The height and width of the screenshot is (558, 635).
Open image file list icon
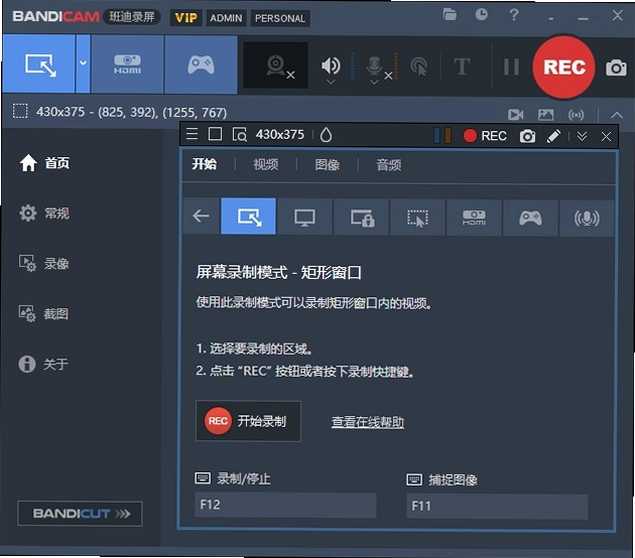click(546, 115)
